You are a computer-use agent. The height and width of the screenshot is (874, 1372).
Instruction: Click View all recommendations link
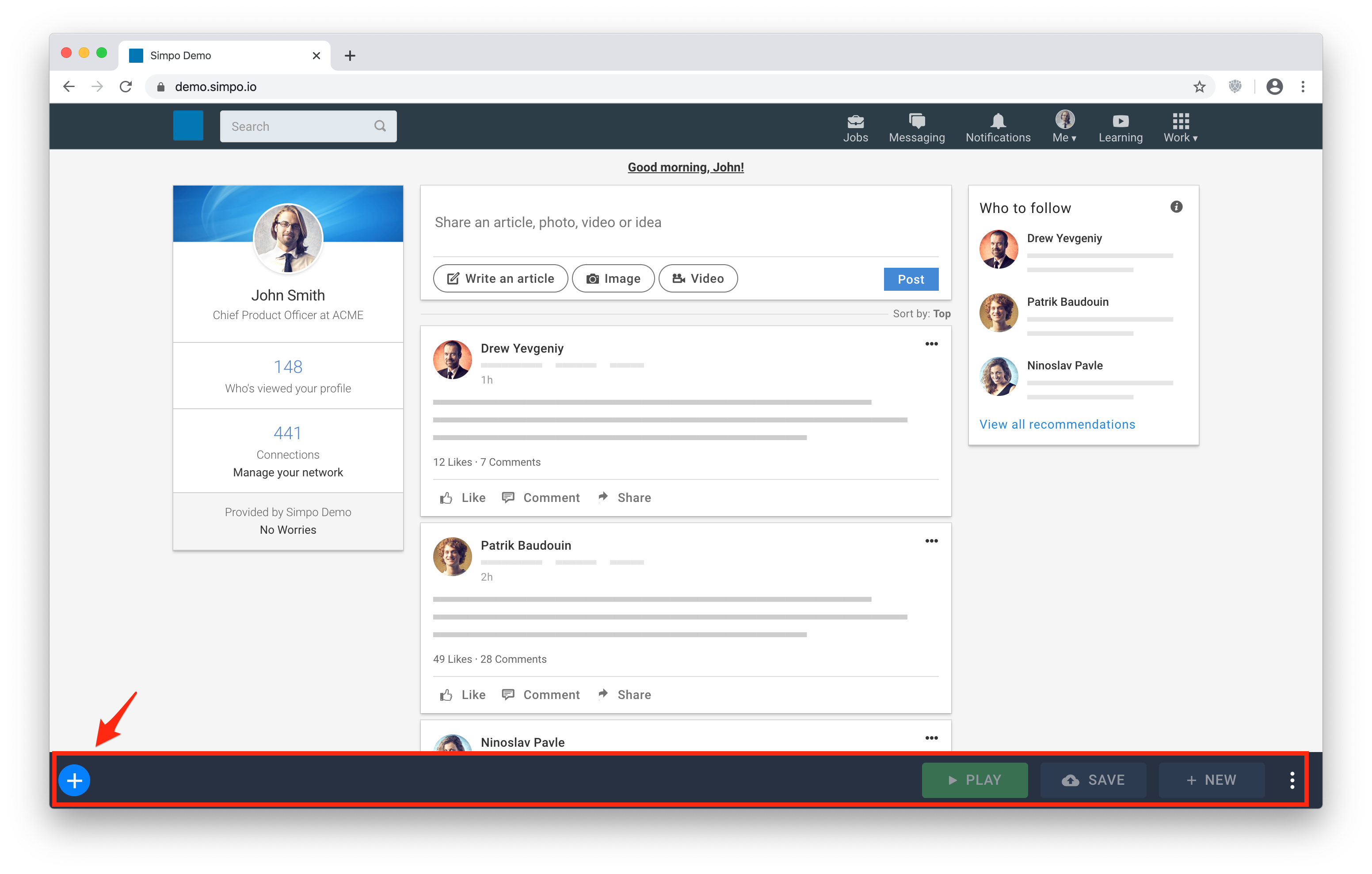click(x=1057, y=425)
